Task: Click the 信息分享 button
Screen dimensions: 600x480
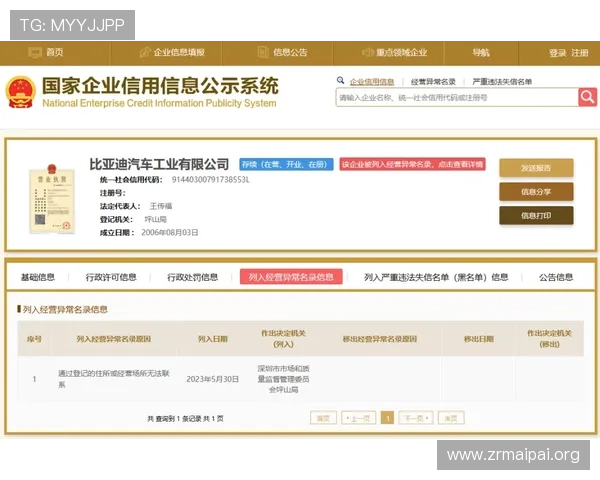Action: pyautogui.click(x=536, y=191)
